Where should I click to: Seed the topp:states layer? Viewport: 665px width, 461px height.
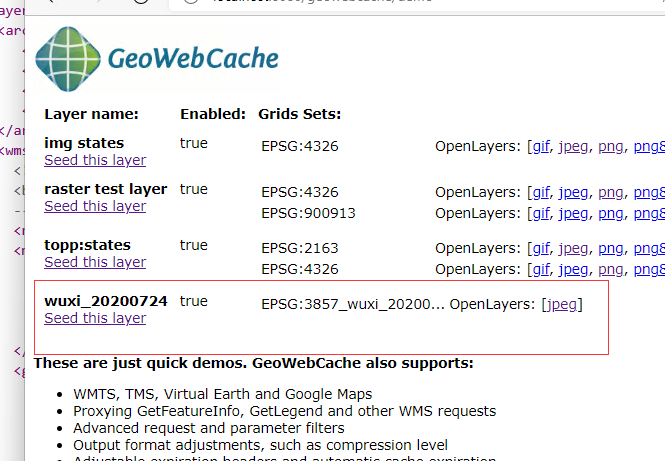point(95,262)
